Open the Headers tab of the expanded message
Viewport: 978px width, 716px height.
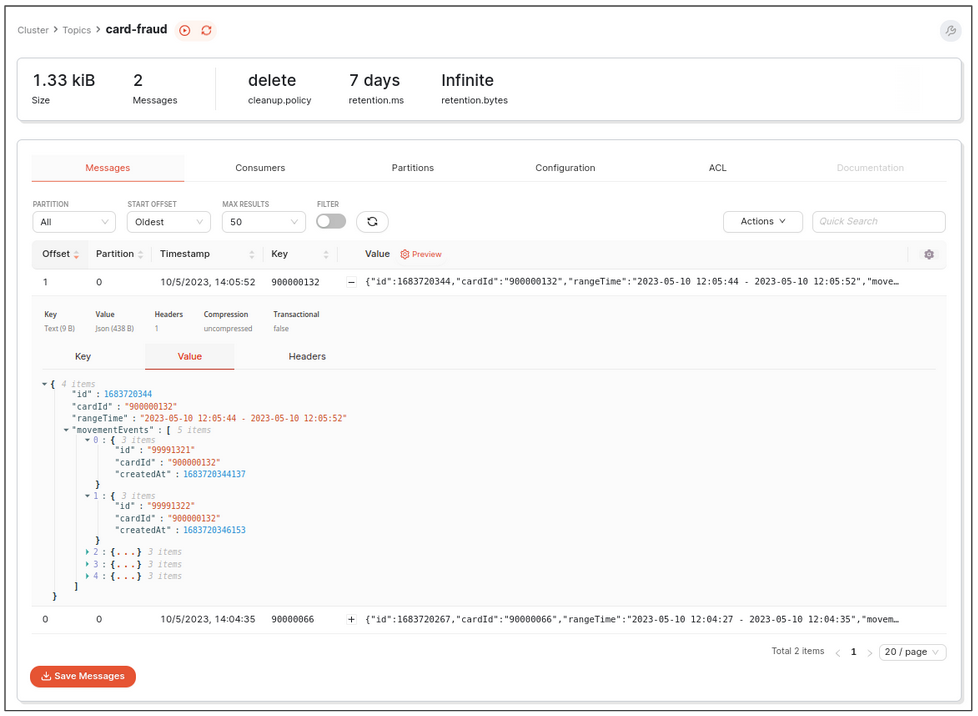pyautogui.click(x=307, y=356)
